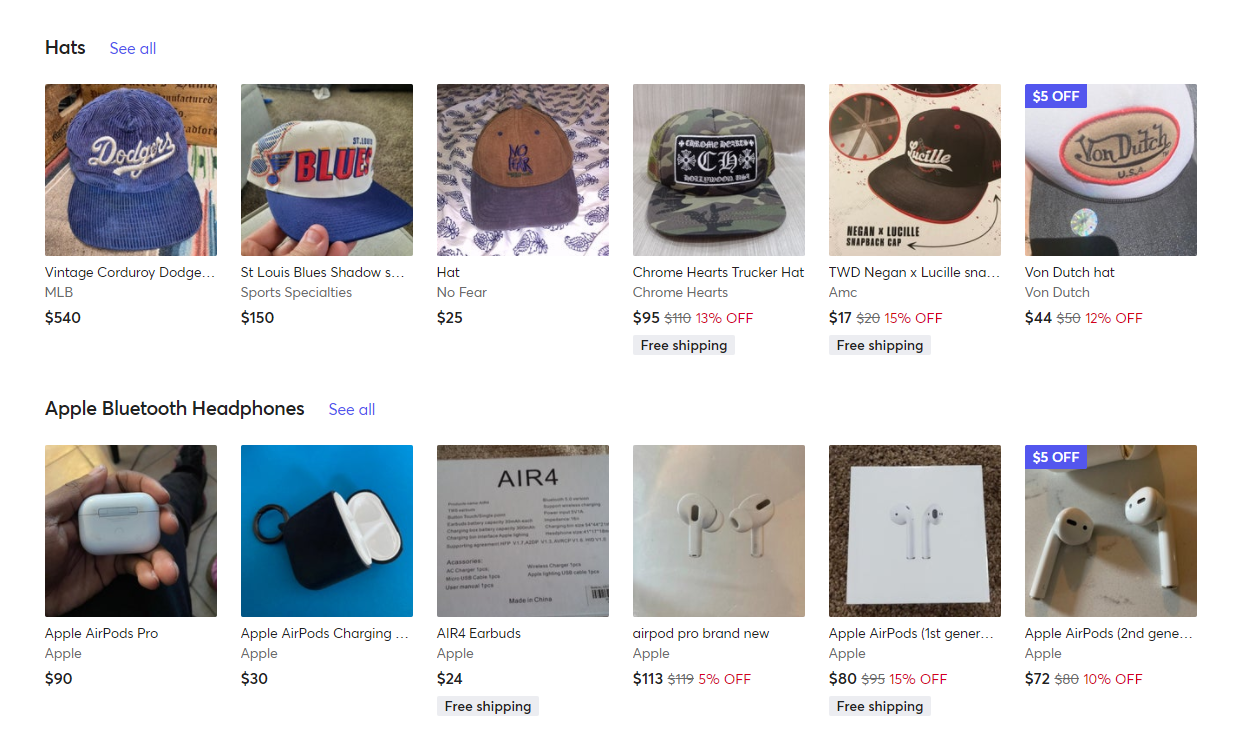Open TWD Negan x Lucille snapback image
1253x746 pixels.
[915, 170]
